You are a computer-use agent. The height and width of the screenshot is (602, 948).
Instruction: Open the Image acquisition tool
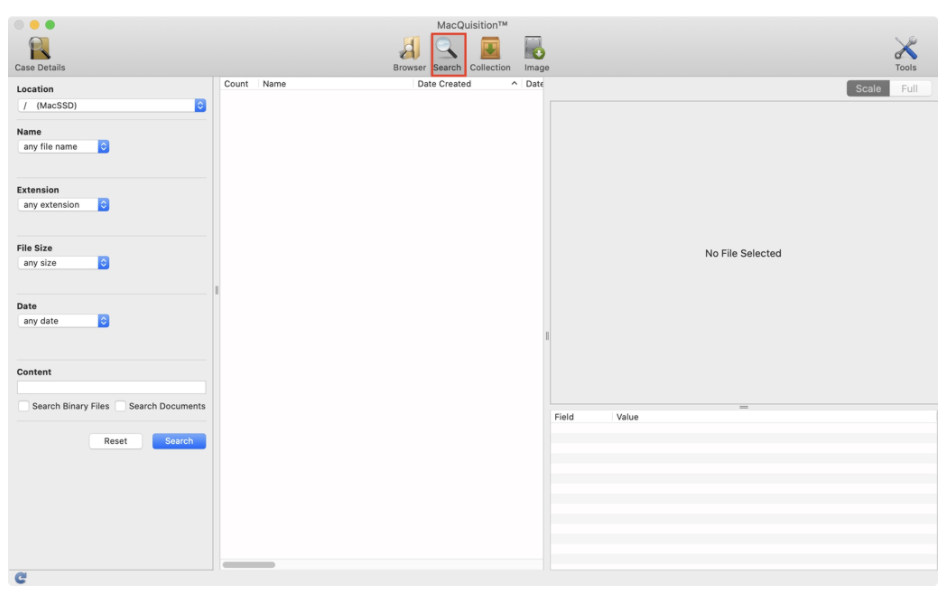tap(536, 54)
